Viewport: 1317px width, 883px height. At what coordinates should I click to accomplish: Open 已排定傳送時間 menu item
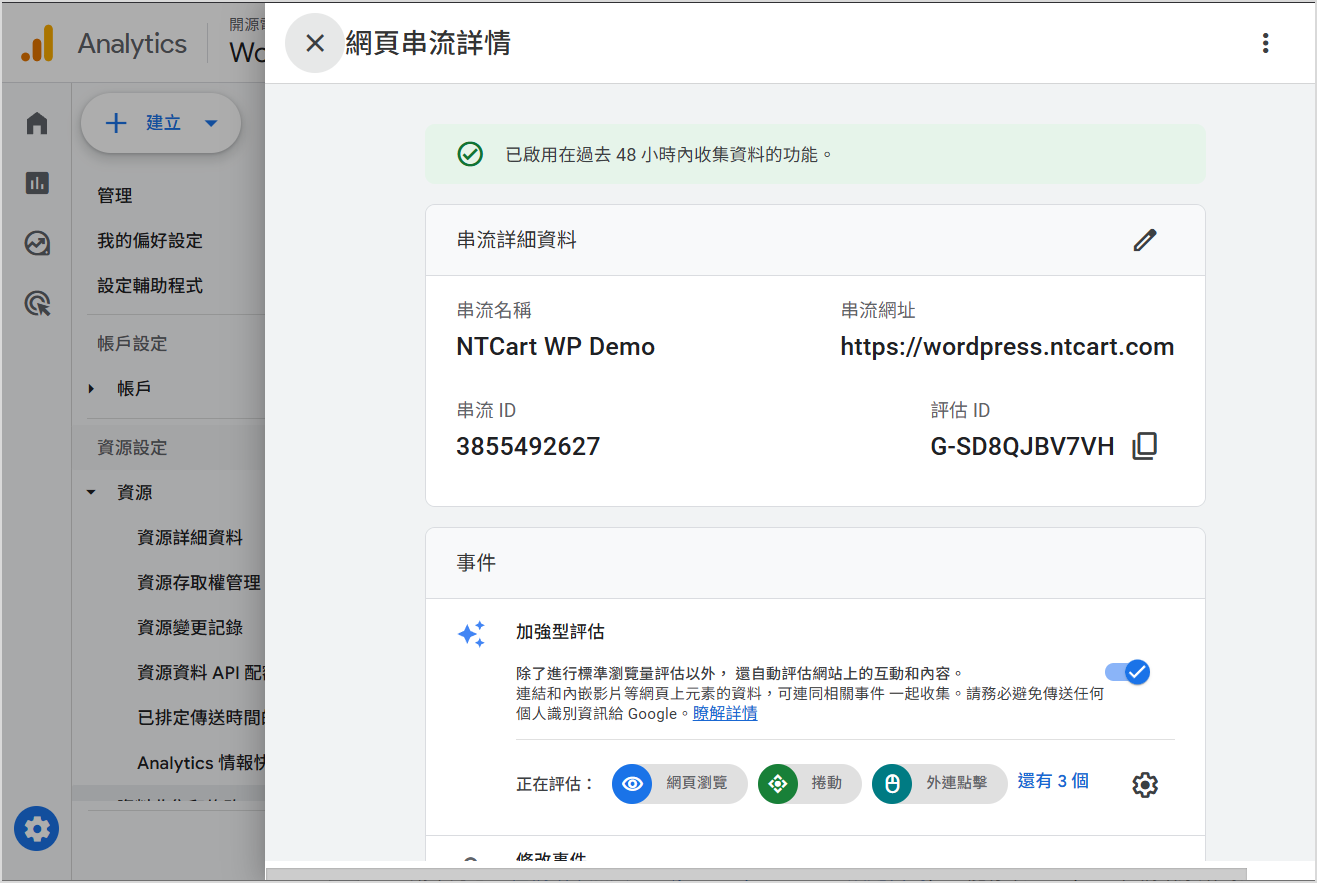(201, 718)
